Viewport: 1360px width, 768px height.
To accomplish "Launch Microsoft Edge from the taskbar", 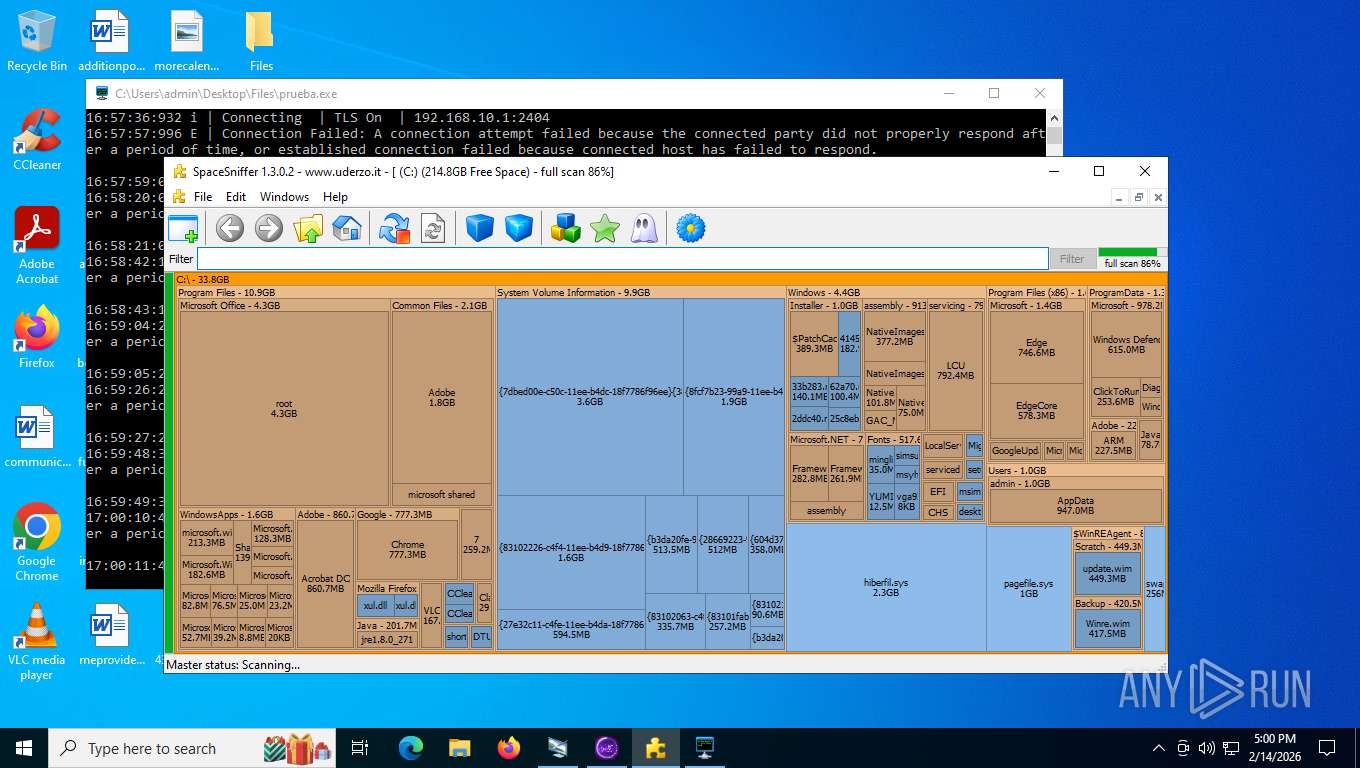I will point(411,748).
